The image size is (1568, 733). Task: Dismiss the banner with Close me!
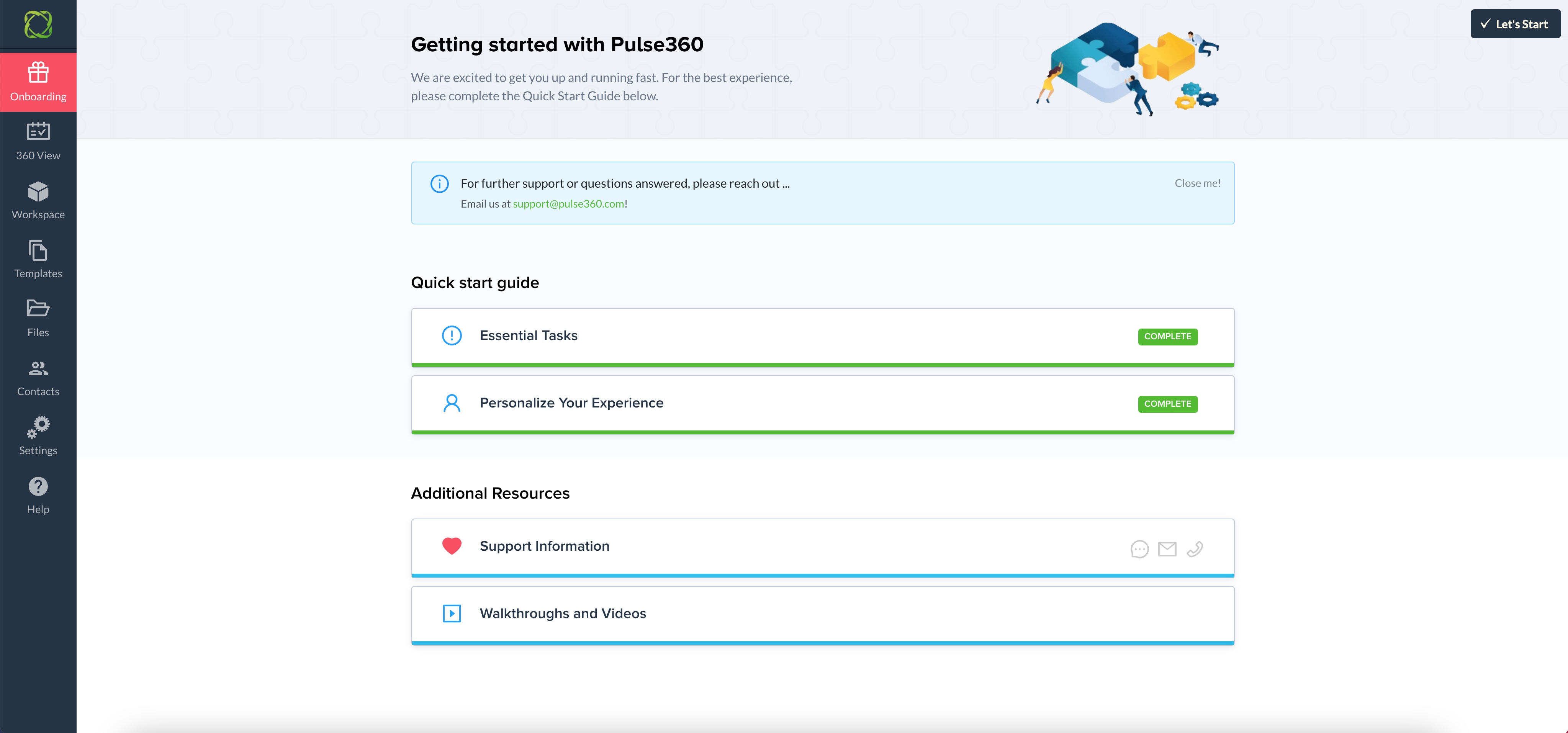tap(1197, 183)
